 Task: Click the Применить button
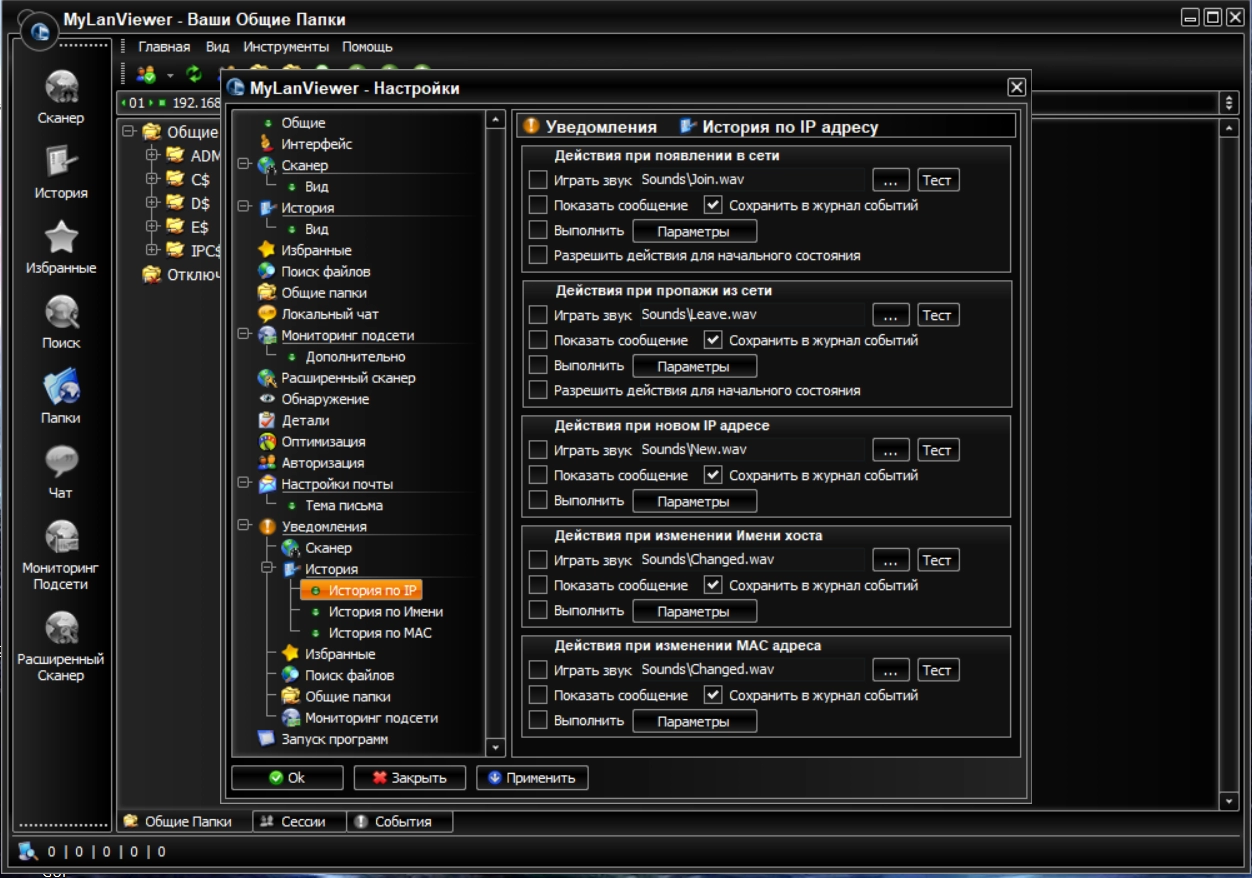click(x=532, y=777)
